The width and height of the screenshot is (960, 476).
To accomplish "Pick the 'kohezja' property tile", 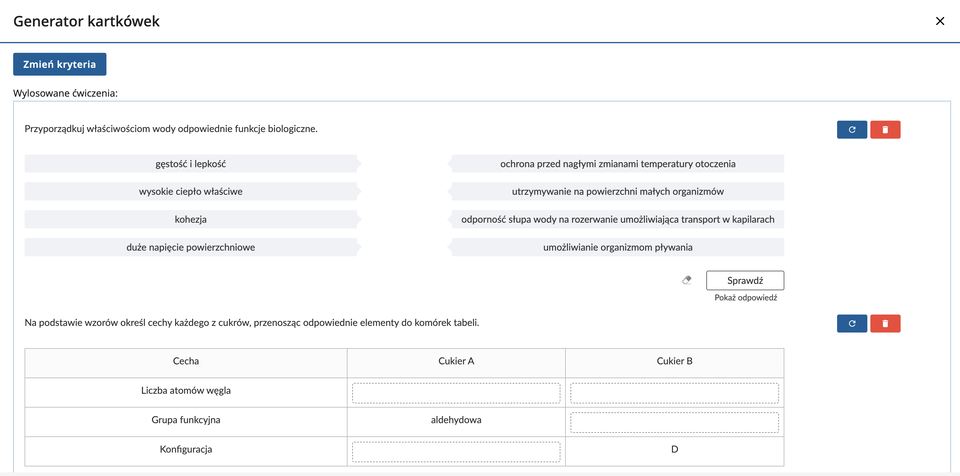I will 190,219.
